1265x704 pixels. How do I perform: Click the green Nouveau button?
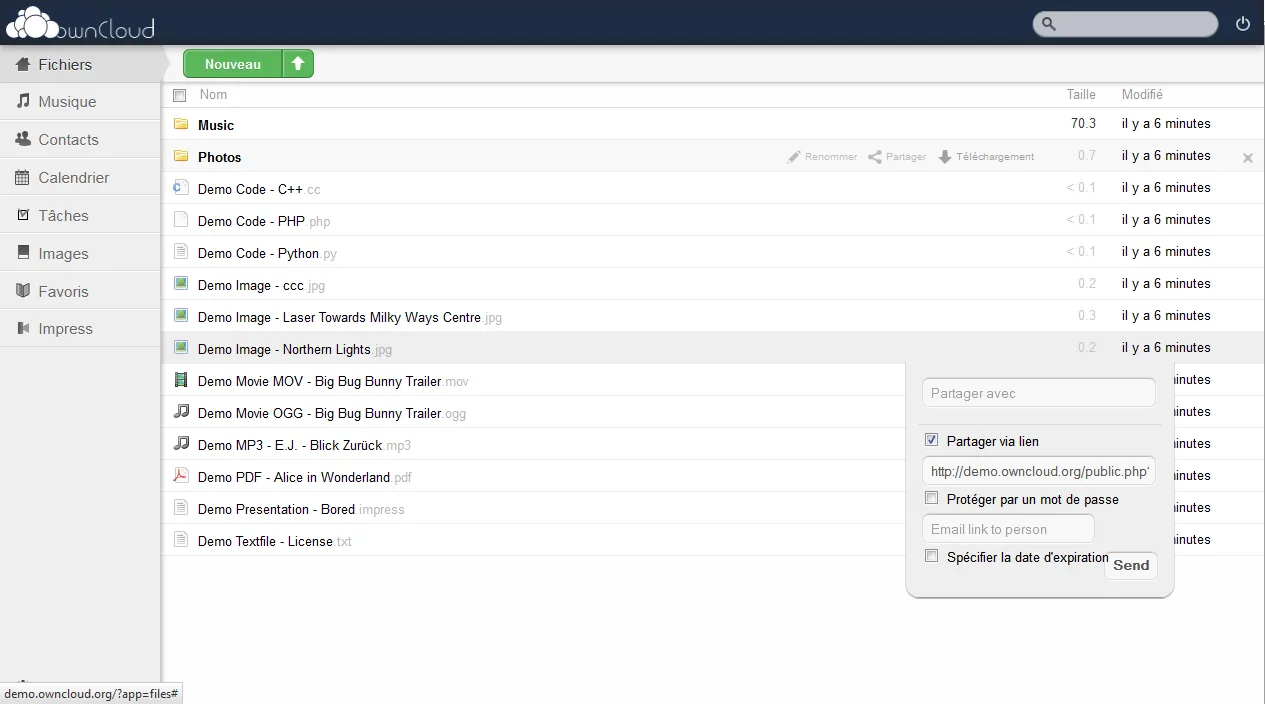coord(233,64)
